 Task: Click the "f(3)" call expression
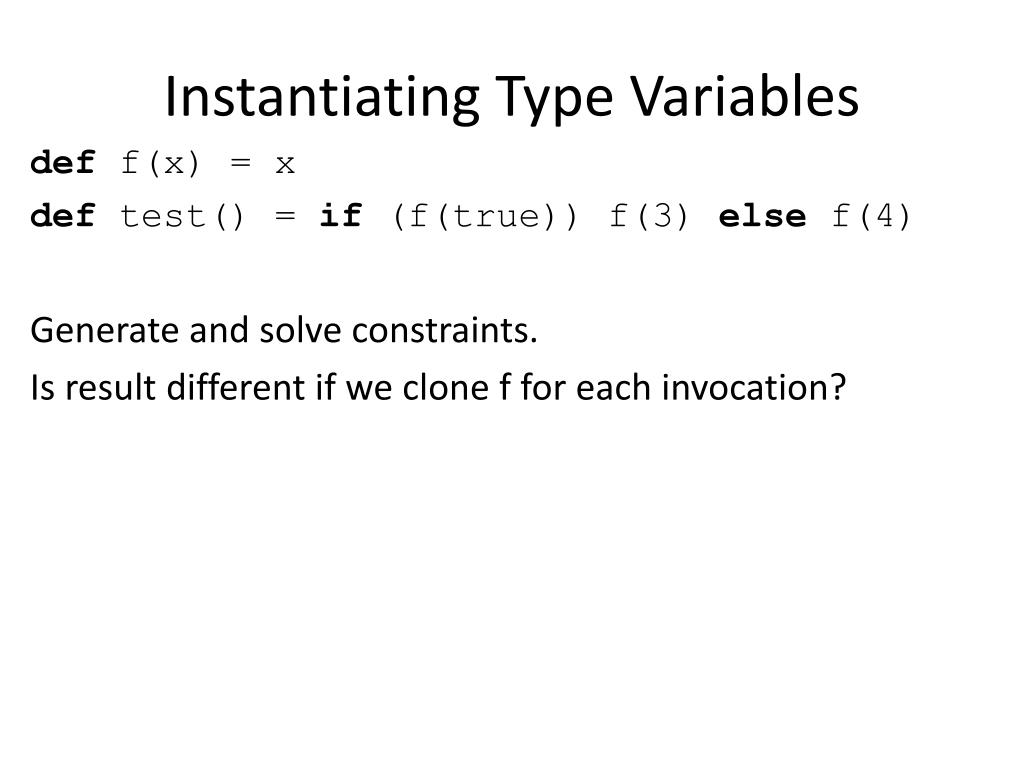pyautogui.click(x=649, y=217)
